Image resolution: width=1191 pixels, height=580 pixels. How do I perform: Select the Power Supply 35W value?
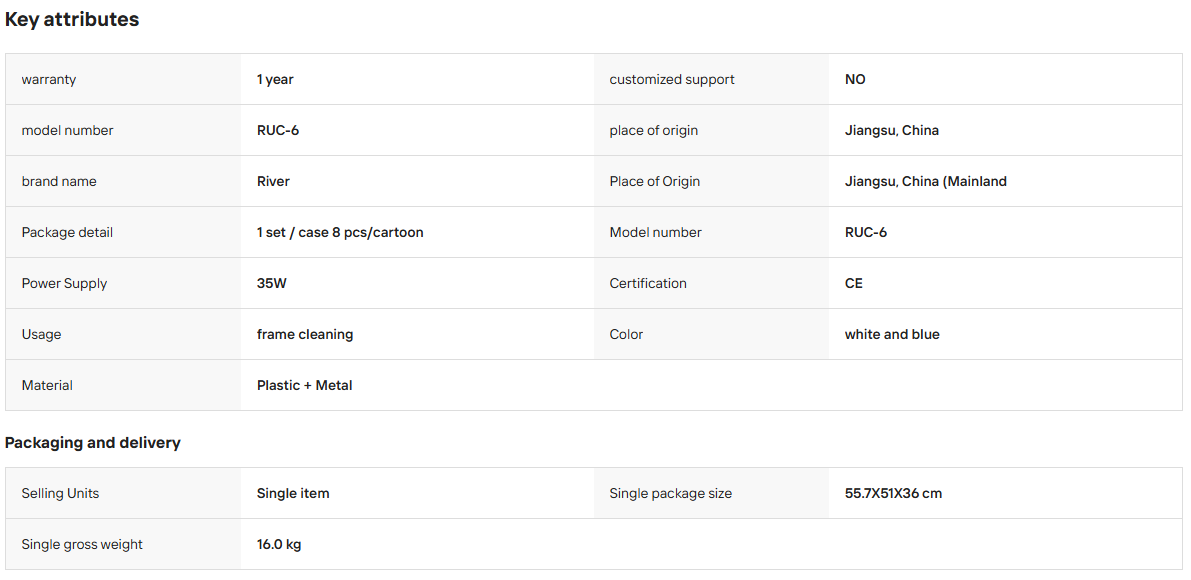coord(272,283)
